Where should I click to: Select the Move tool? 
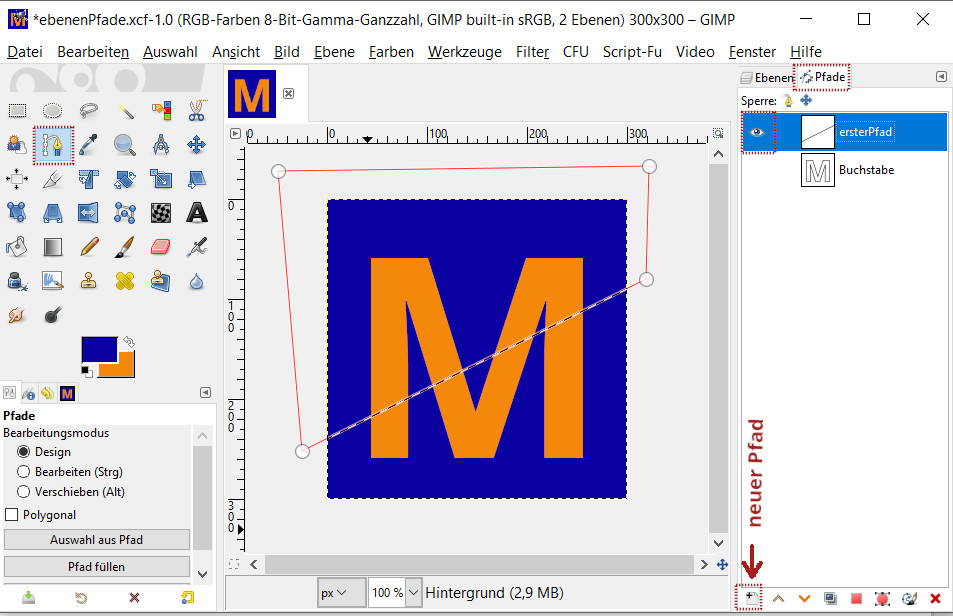(x=196, y=145)
